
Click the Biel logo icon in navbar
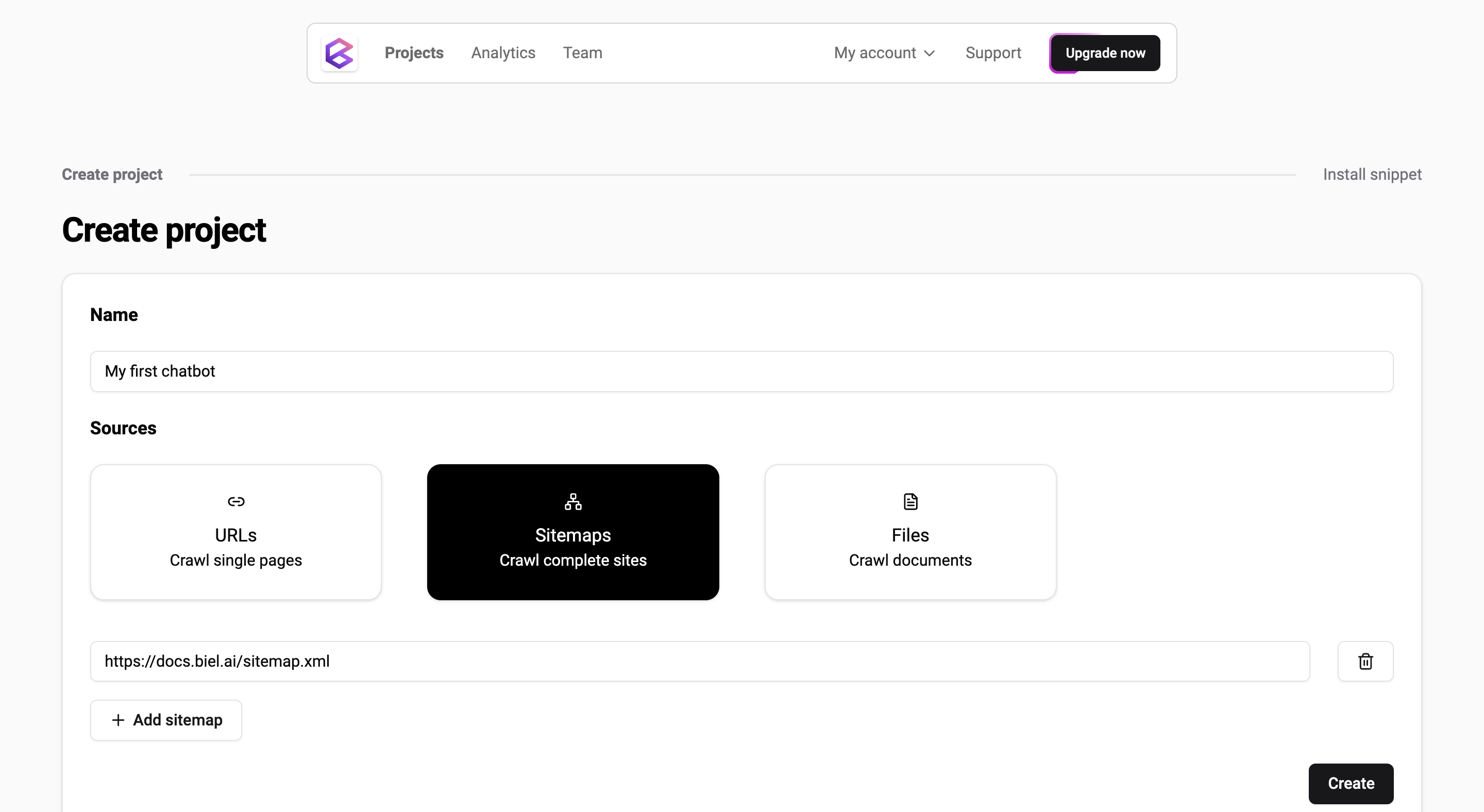[x=340, y=52]
